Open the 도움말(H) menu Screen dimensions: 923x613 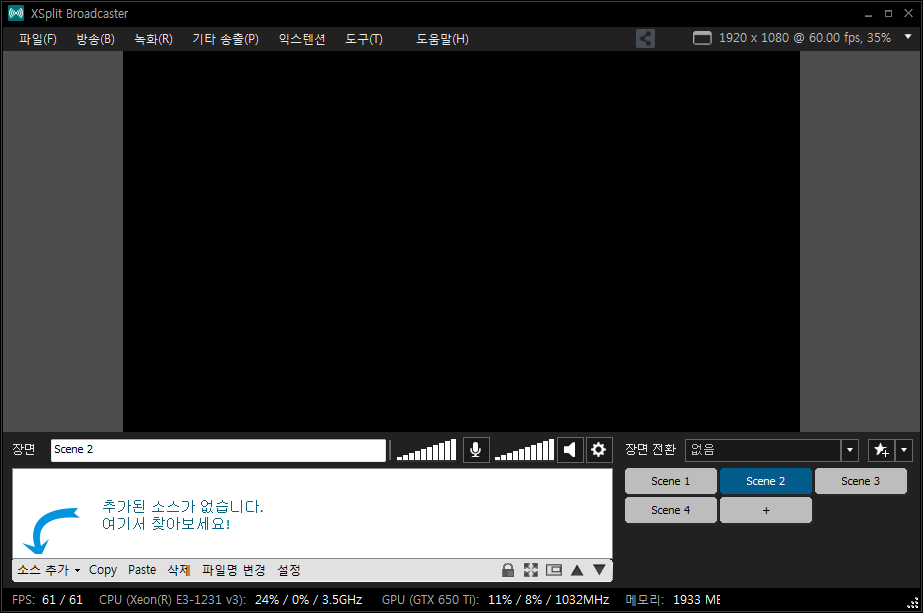(443, 39)
